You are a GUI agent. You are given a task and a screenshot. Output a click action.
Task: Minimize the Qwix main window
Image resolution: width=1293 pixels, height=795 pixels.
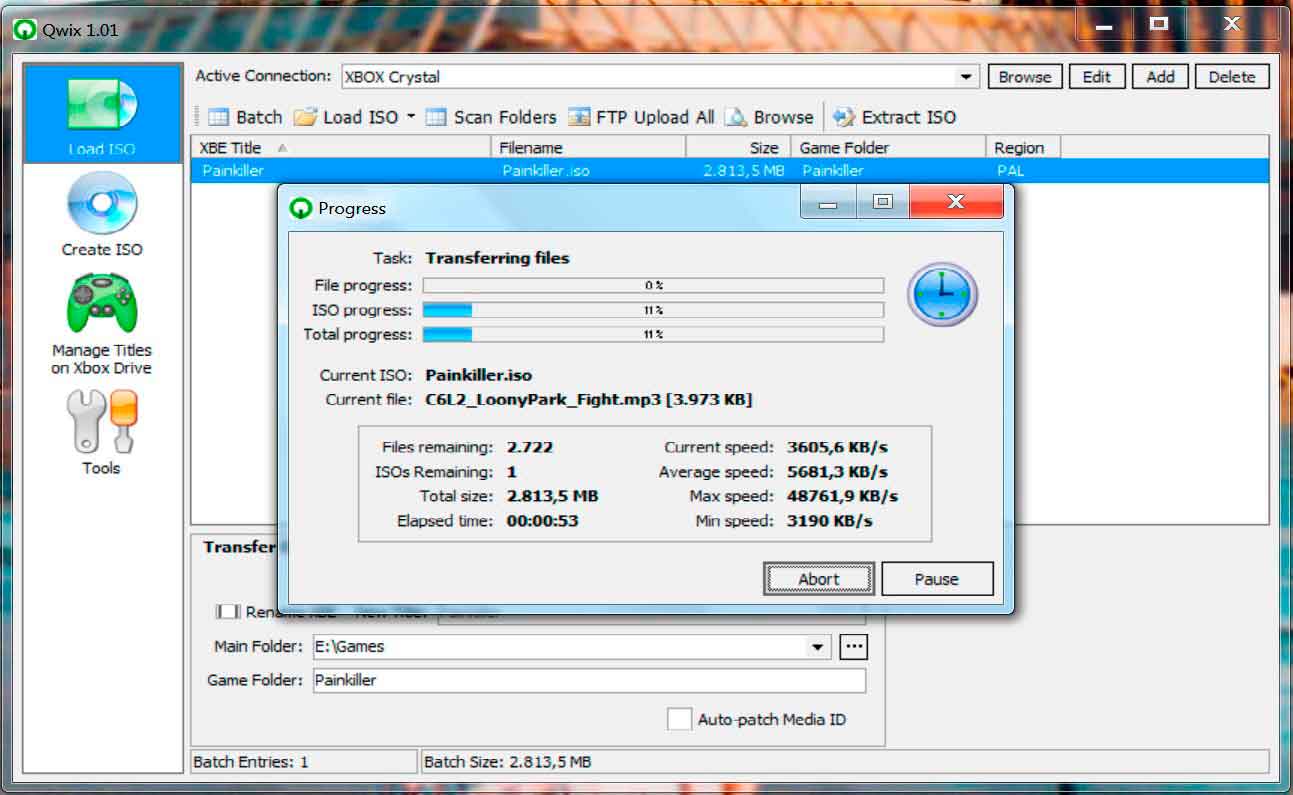1104,24
